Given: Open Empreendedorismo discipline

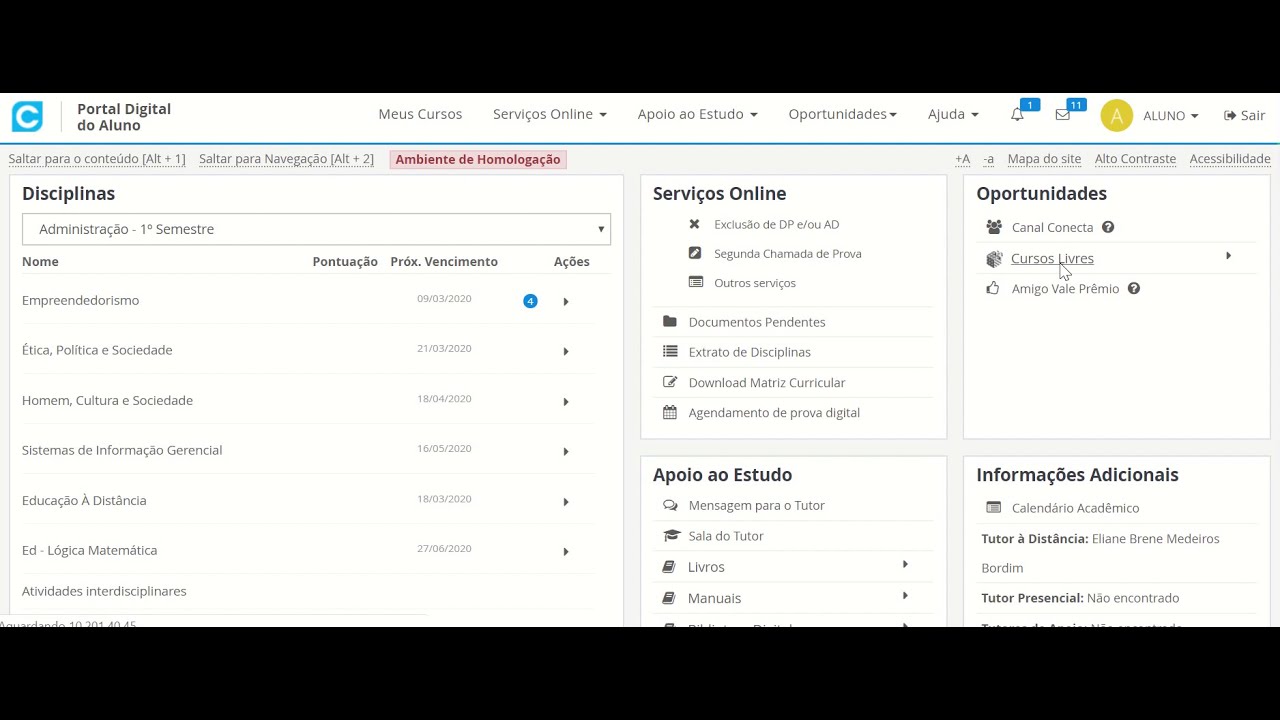Looking at the screenshot, I should 80,300.
